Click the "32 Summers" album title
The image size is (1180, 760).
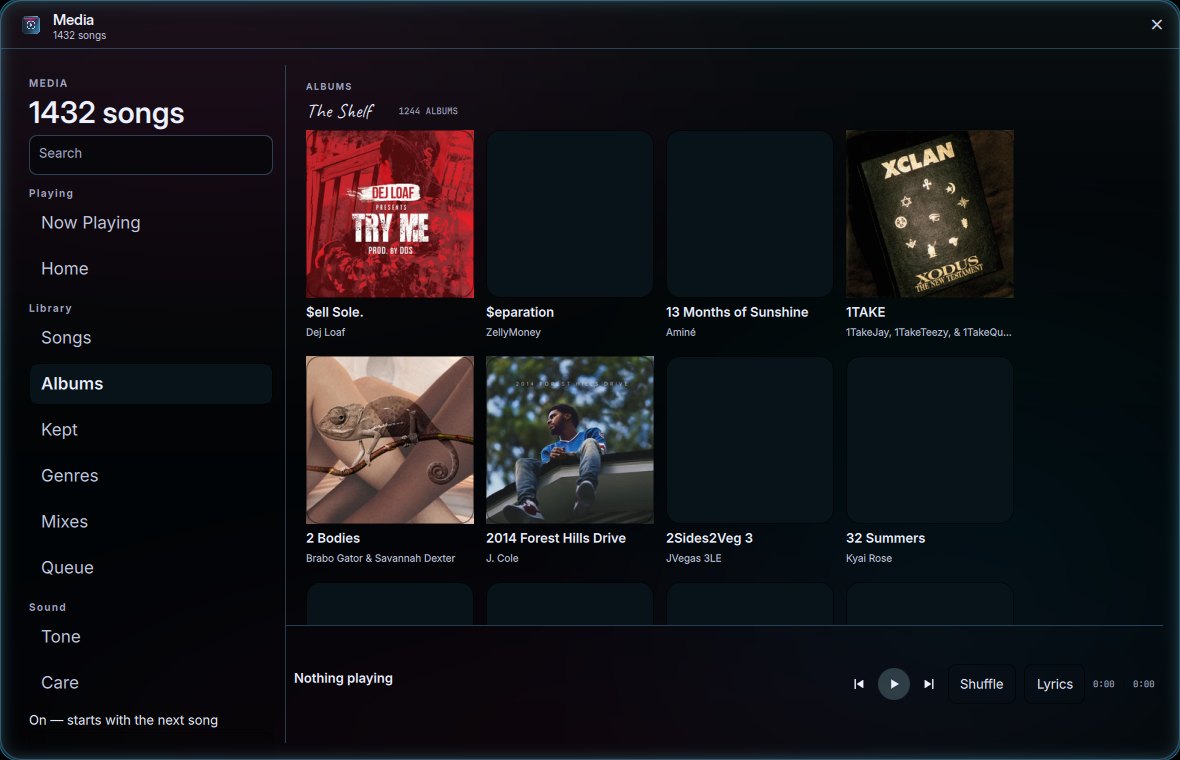(x=885, y=538)
